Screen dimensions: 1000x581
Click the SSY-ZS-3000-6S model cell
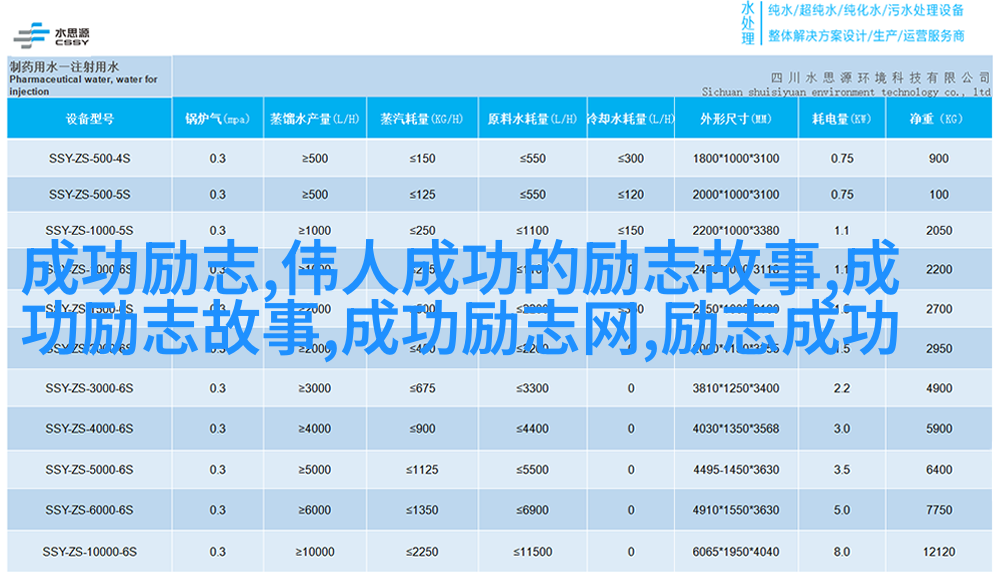click(89, 389)
